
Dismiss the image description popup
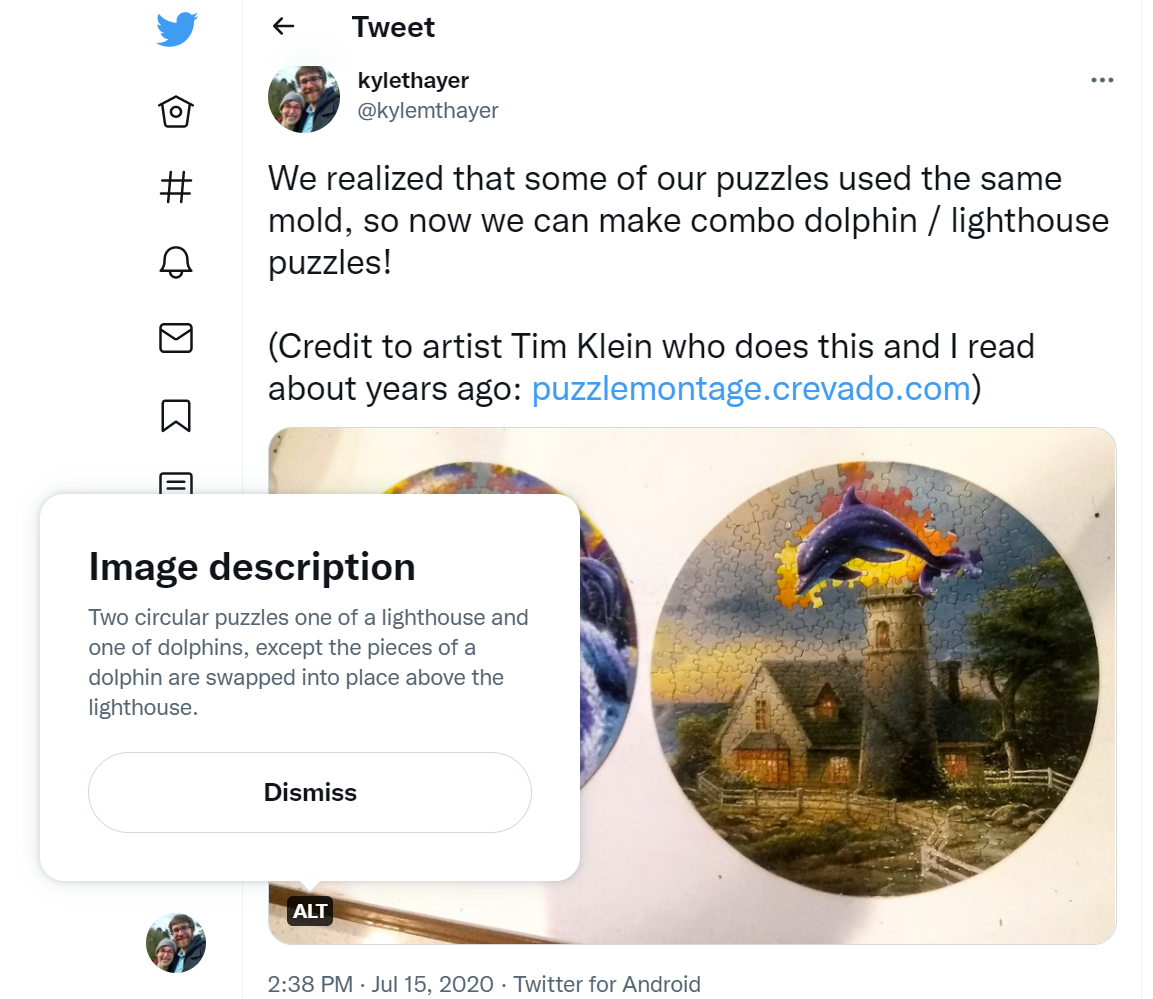309,792
